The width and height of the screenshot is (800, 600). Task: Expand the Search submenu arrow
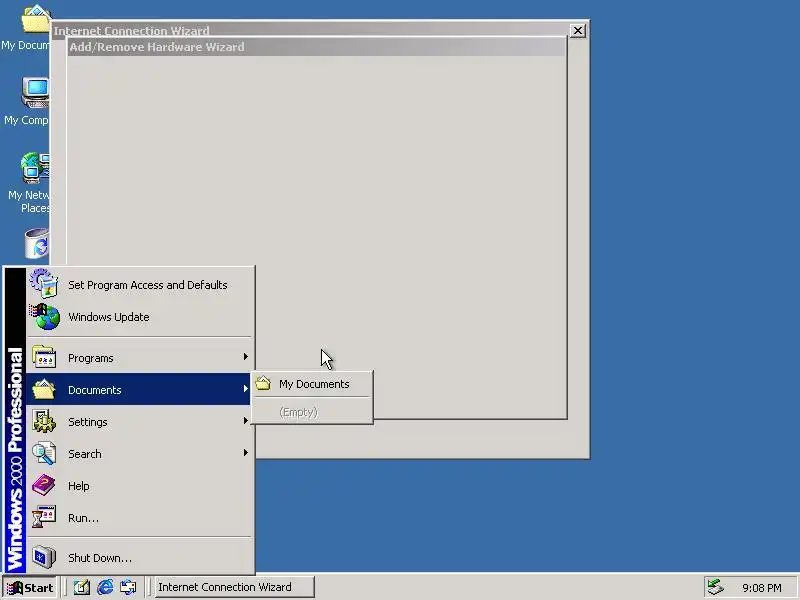click(245, 453)
